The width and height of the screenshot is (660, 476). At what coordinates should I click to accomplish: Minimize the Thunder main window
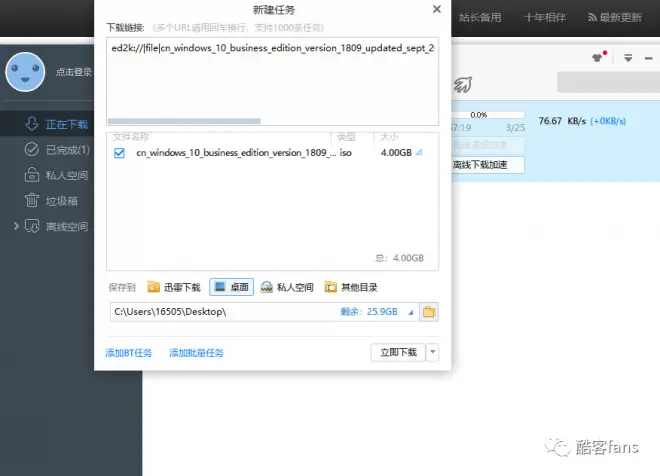coord(648,58)
